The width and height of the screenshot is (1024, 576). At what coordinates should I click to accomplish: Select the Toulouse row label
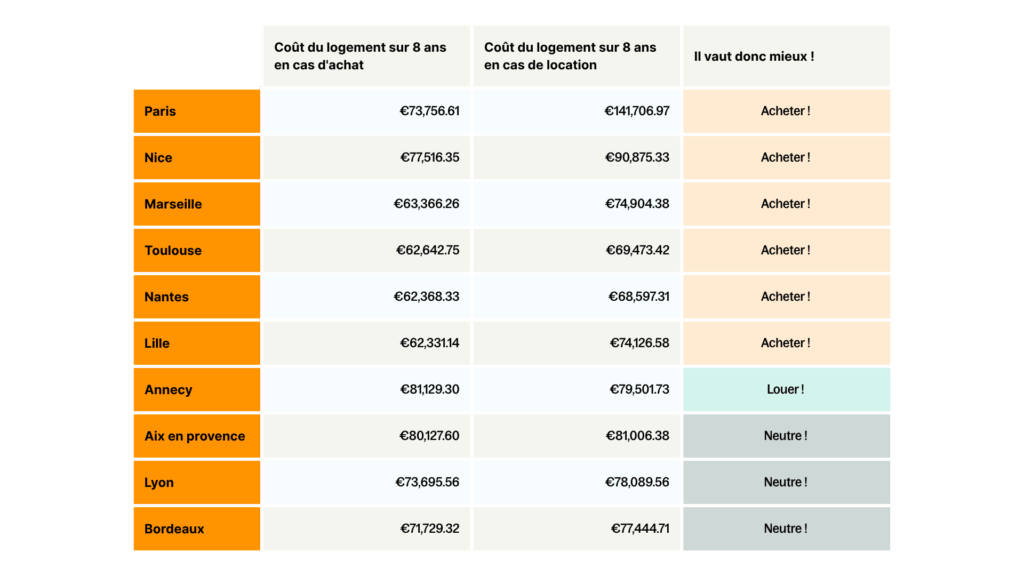pos(196,250)
